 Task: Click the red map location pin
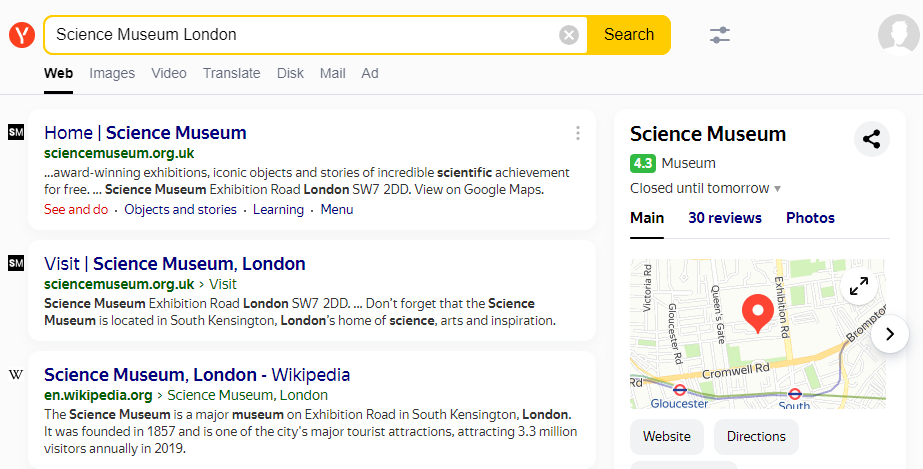(x=757, y=313)
